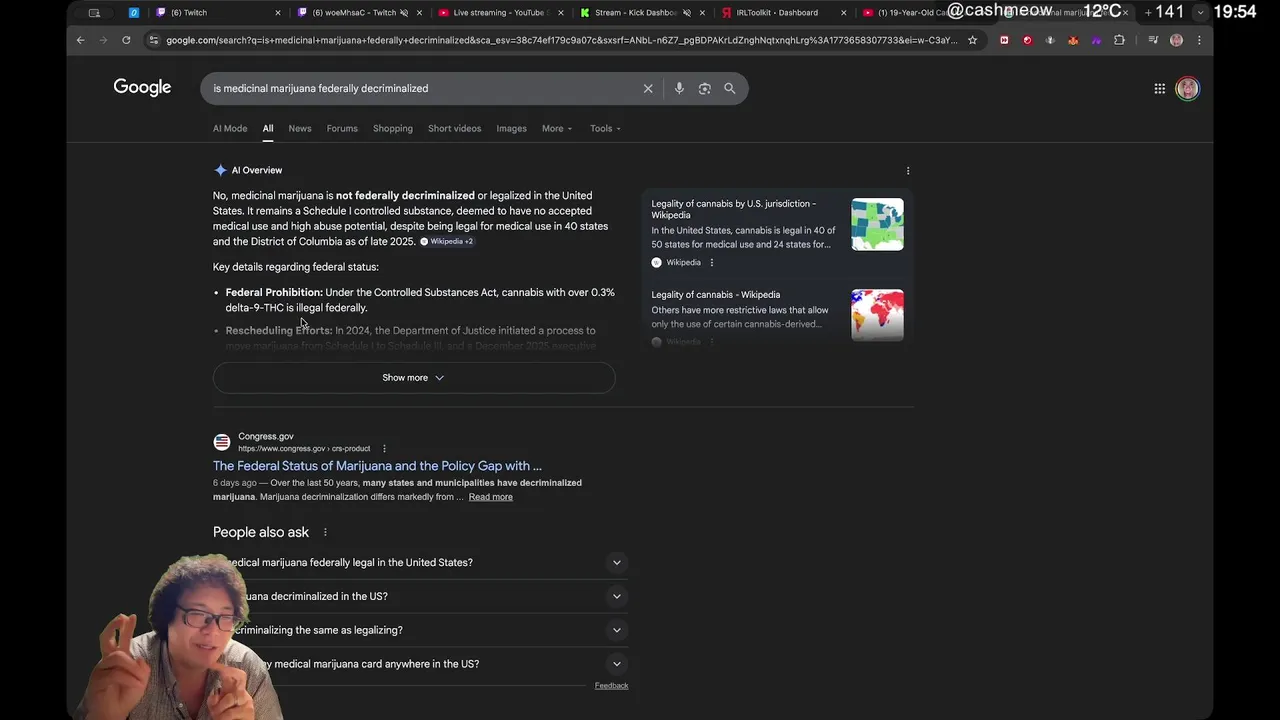Open AI Overview three-dot options
1280x720 pixels.
click(908, 171)
